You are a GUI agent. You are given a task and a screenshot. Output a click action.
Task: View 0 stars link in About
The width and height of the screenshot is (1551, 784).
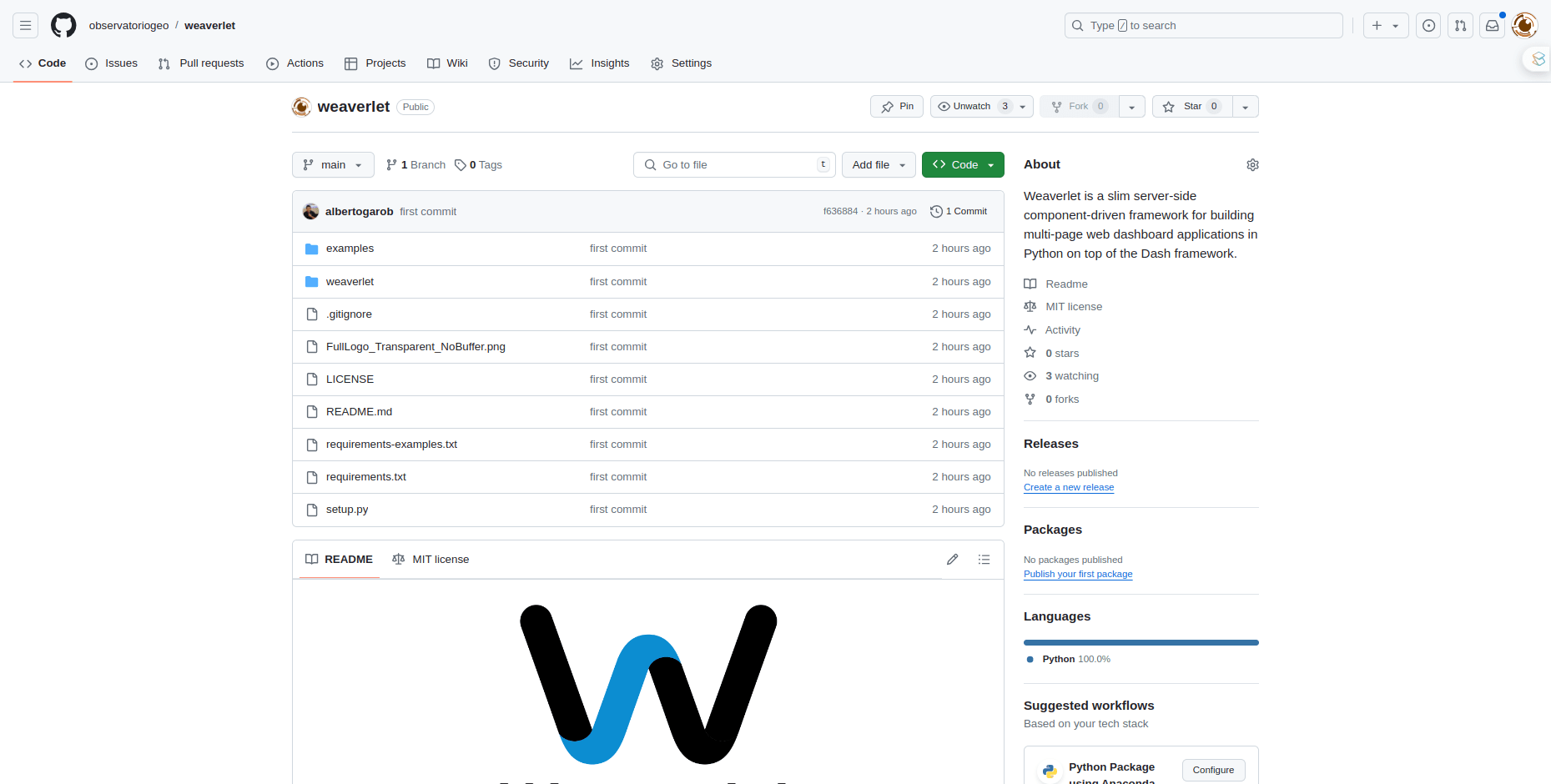pyautogui.click(x=1052, y=354)
